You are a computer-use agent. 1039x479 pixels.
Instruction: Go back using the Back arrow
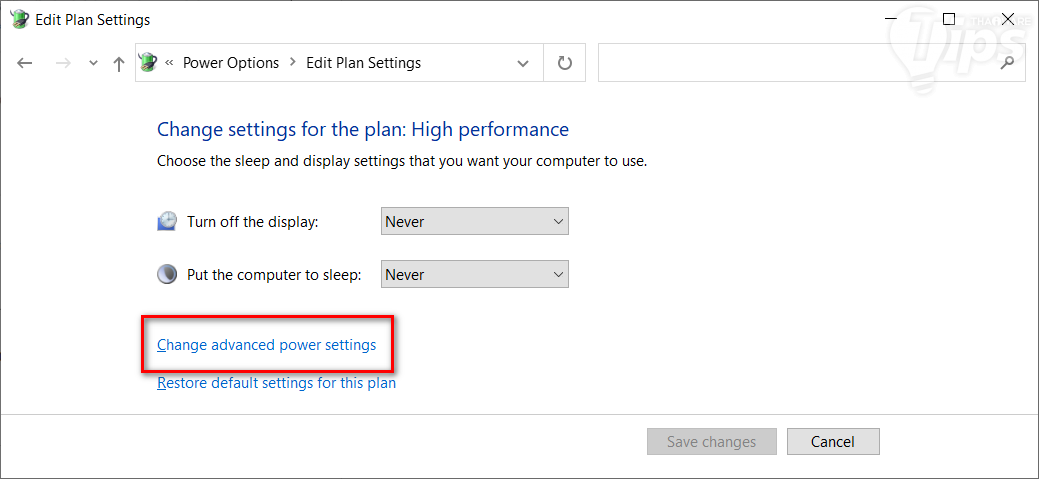point(25,63)
